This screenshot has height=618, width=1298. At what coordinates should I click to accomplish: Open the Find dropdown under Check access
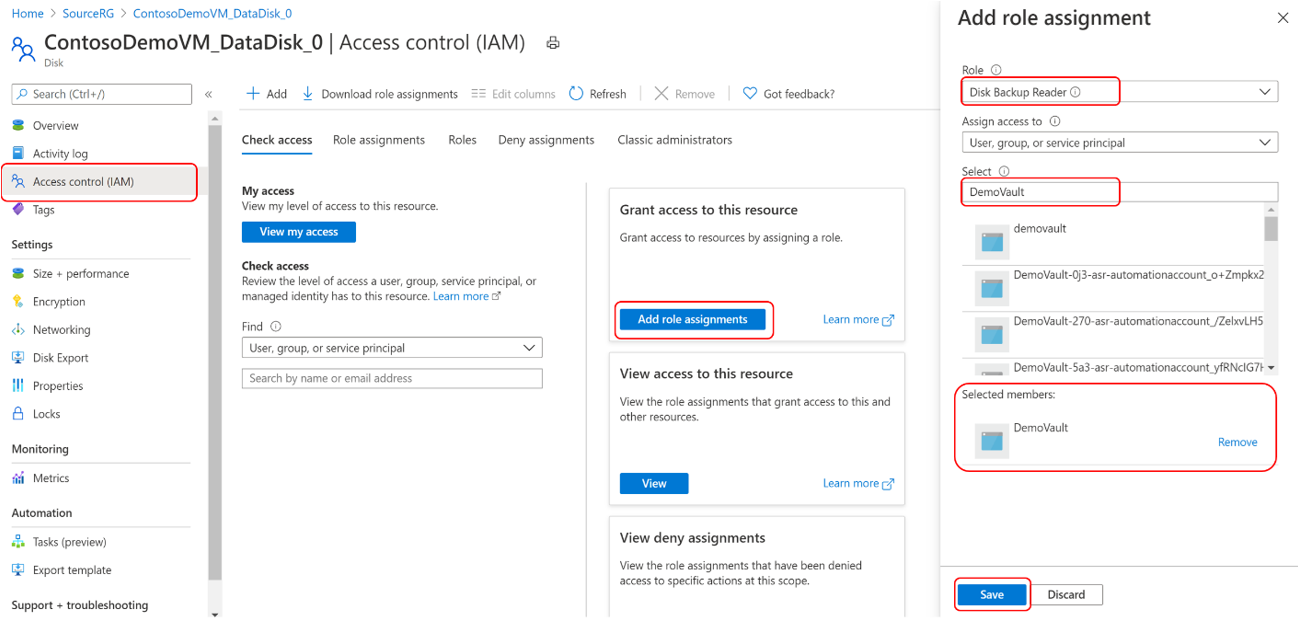[391, 347]
